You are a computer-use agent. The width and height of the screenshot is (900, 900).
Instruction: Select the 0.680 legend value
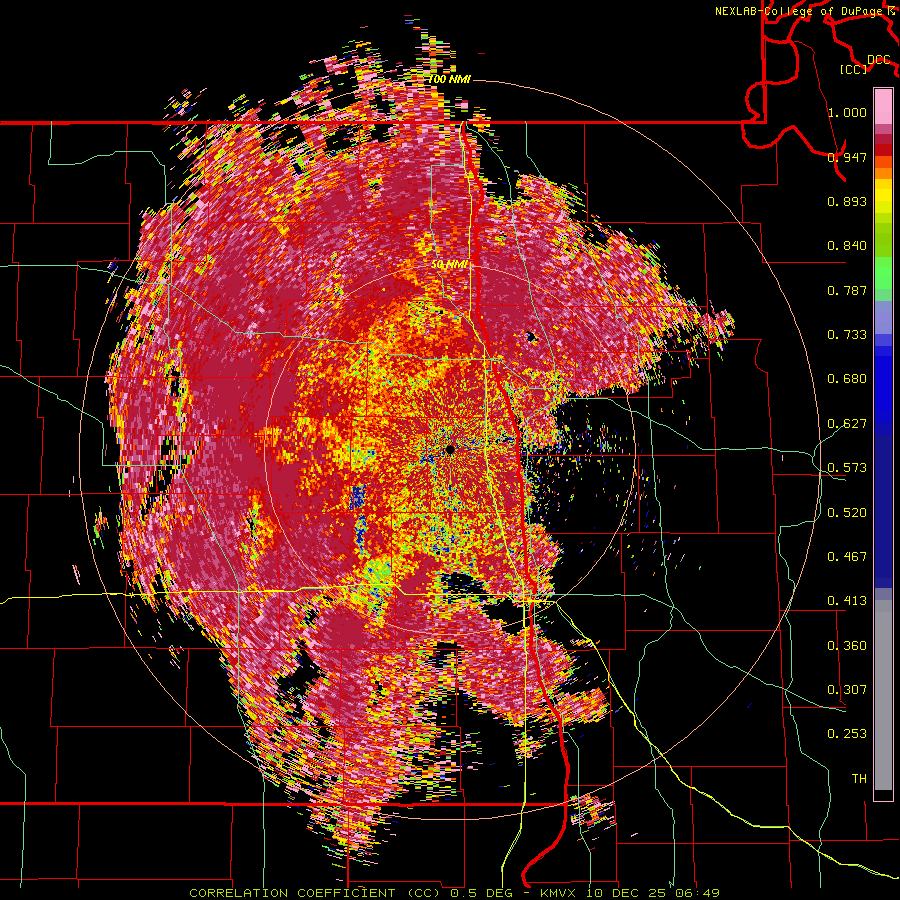847,379
